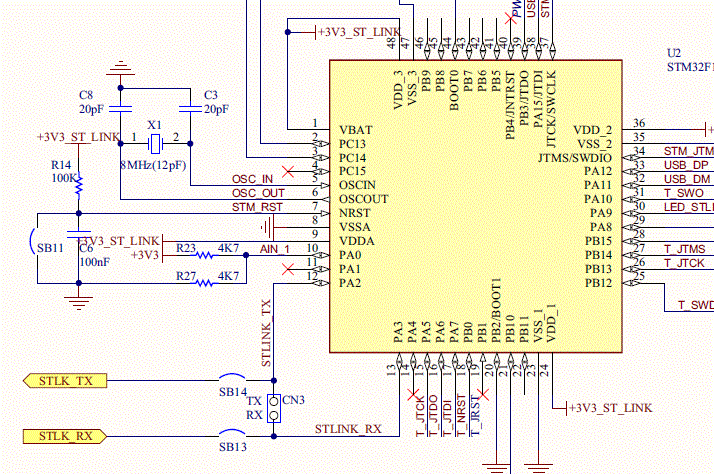Click the 4K7 value of R27
Viewport: 714px width, 474px height.
pyautogui.click(x=229, y=276)
